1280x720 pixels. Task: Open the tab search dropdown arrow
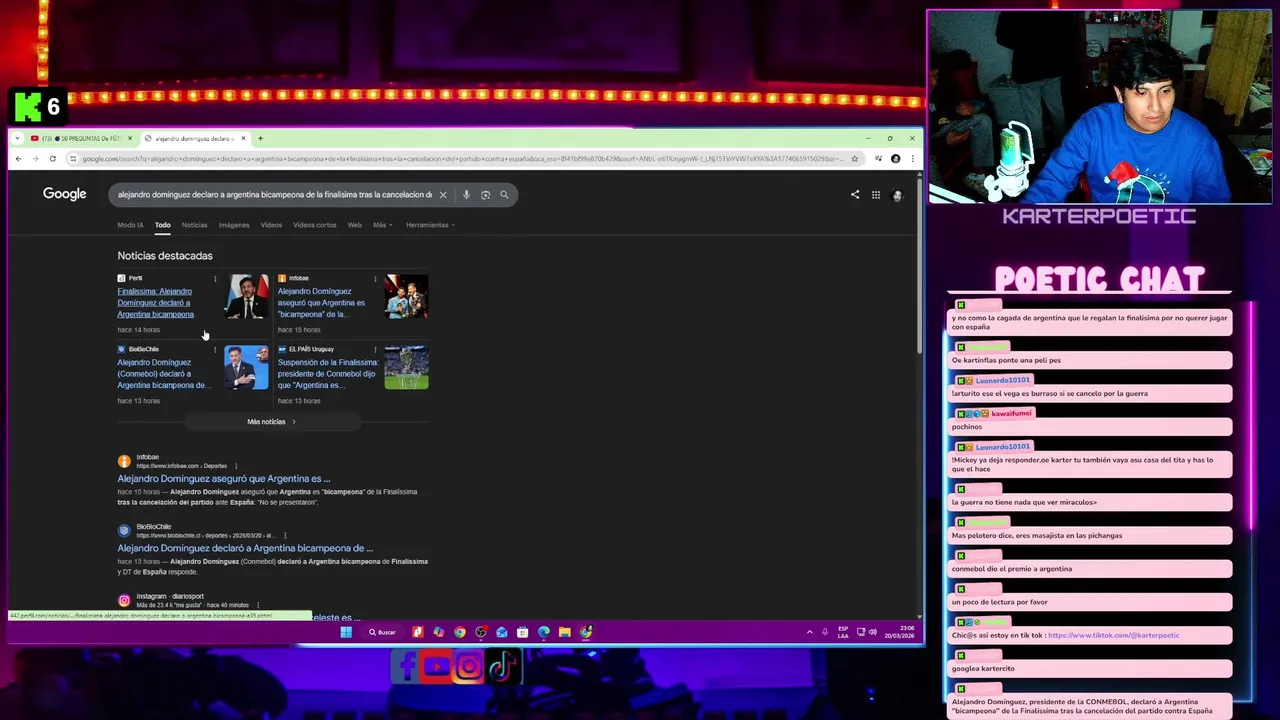tap(18, 138)
